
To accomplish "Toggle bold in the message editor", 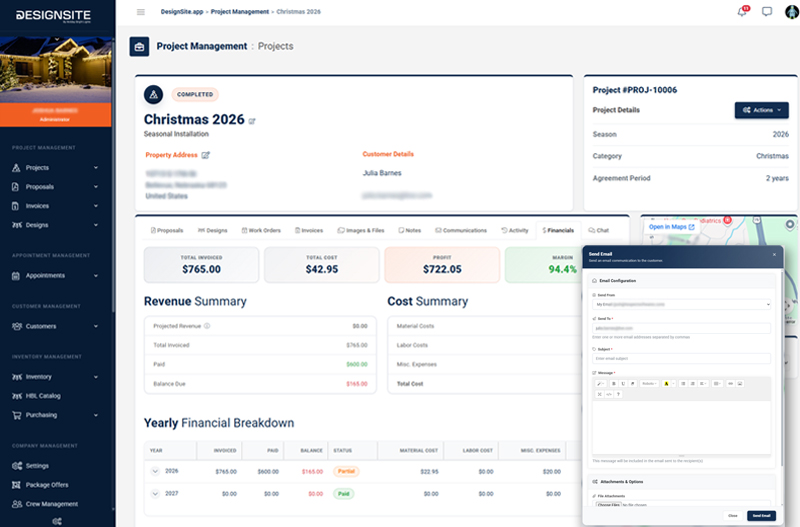I will [614, 384].
